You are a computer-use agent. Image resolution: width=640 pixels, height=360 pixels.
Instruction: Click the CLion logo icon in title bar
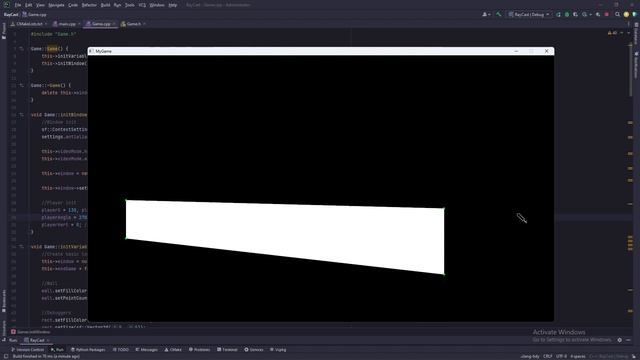pyautogui.click(x=6, y=4)
